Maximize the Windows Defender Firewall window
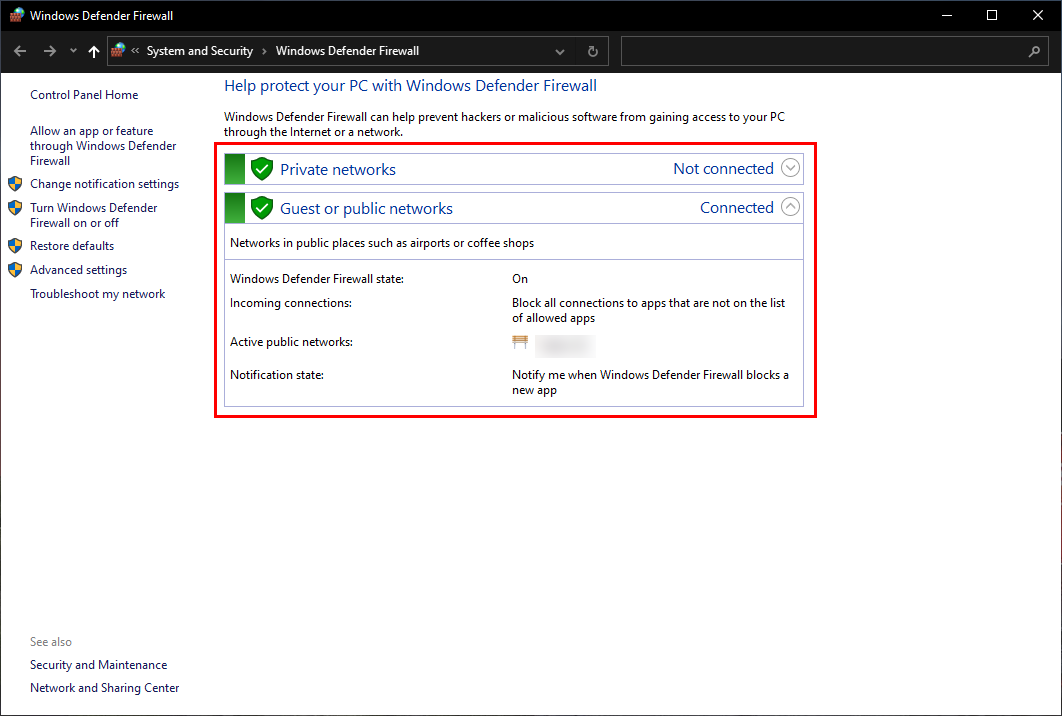The height and width of the screenshot is (716, 1062). pos(992,15)
